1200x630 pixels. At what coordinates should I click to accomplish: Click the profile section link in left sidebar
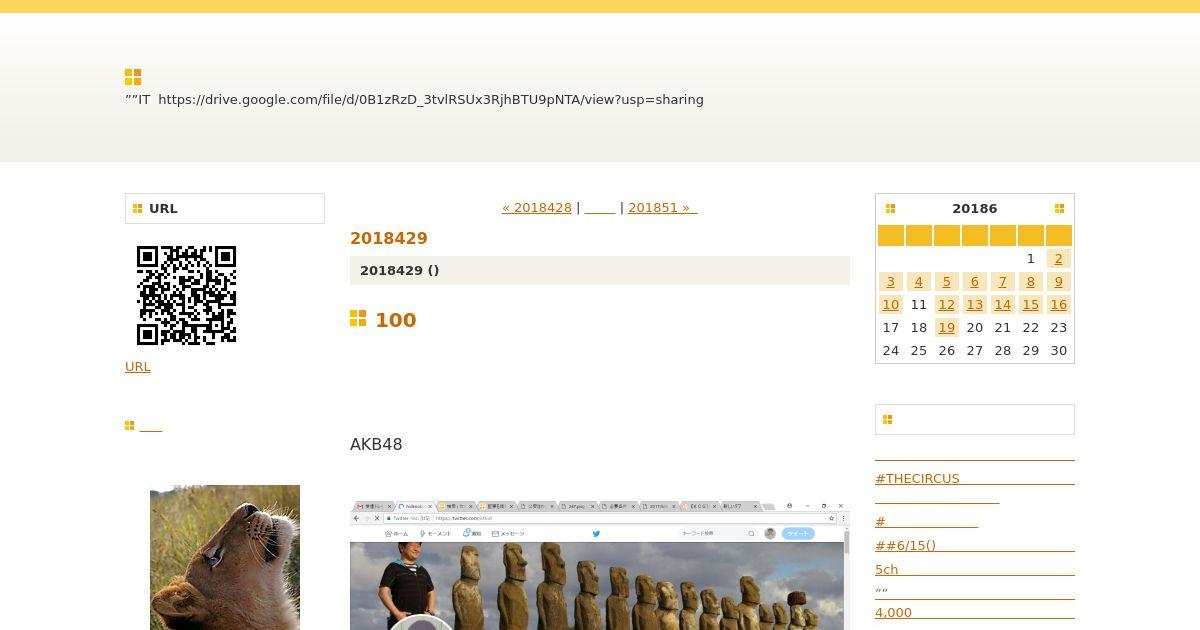151,427
